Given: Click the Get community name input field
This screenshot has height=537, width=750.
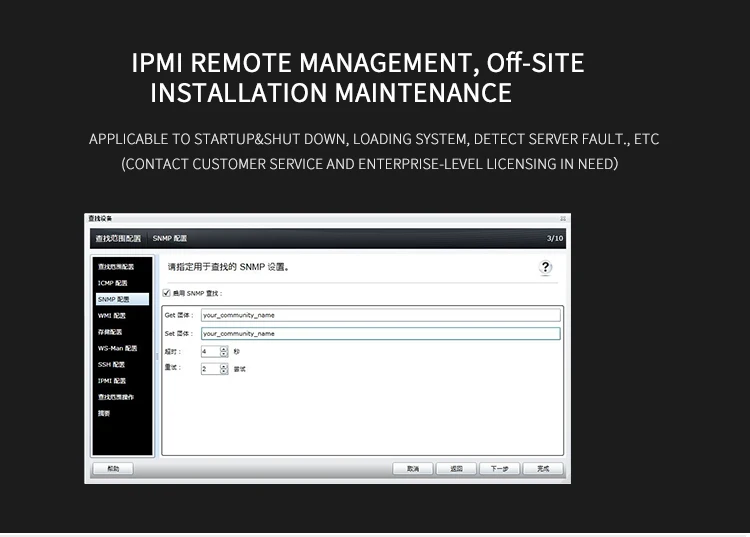Looking at the screenshot, I should pyautogui.click(x=381, y=315).
